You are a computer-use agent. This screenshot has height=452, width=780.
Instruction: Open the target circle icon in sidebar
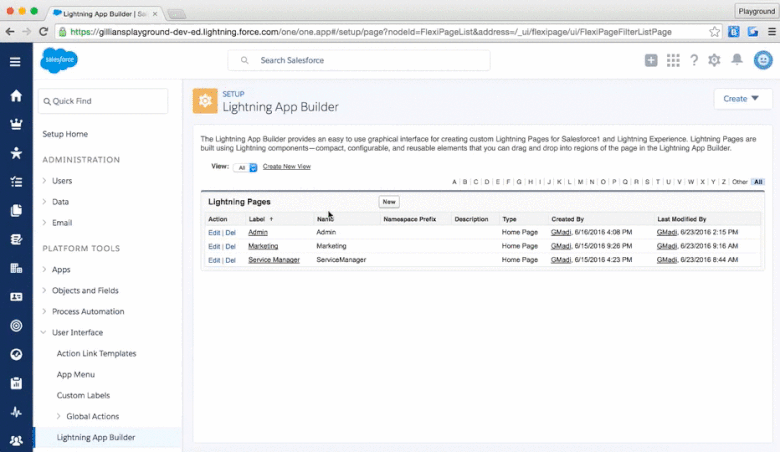point(16,326)
